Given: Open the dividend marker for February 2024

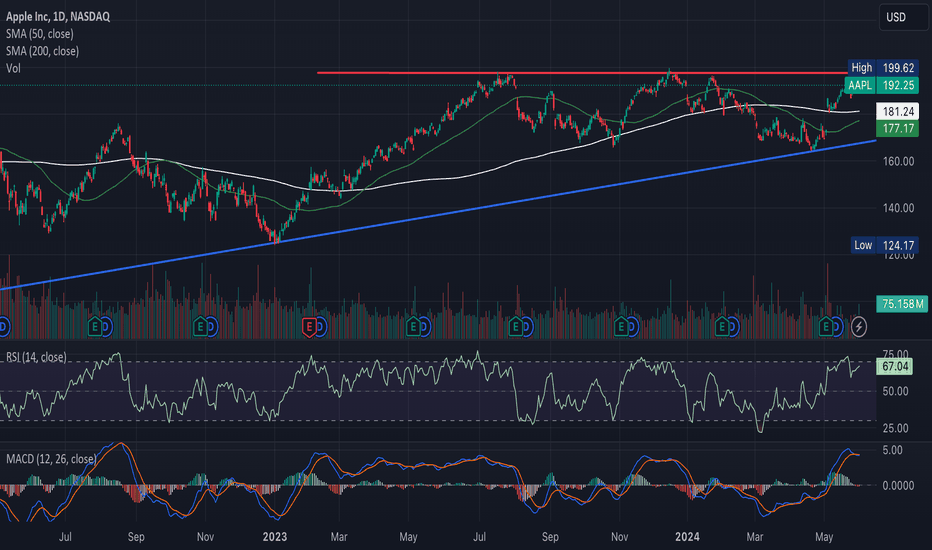Looking at the screenshot, I should [733, 326].
